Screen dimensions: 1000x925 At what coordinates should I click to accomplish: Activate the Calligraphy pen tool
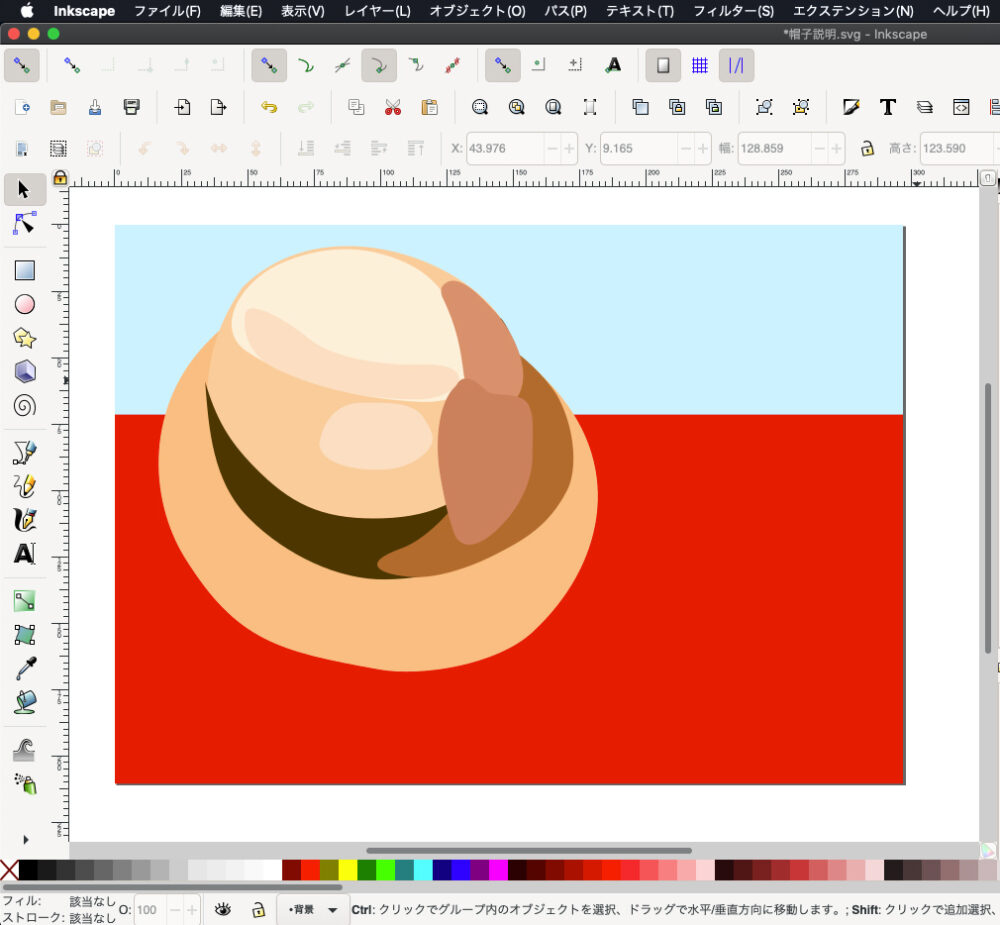click(25, 520)
